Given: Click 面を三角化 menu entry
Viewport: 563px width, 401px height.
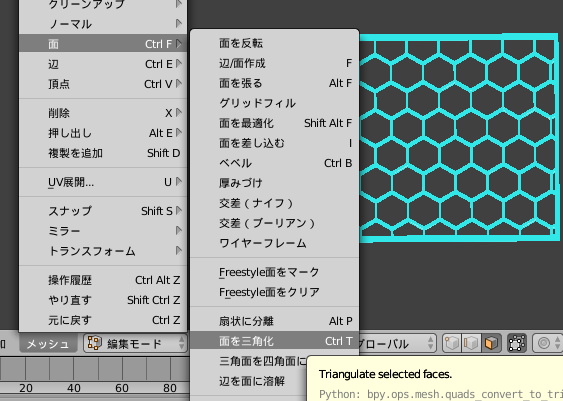Looking at the screenshot, I should tap(275, 341).
